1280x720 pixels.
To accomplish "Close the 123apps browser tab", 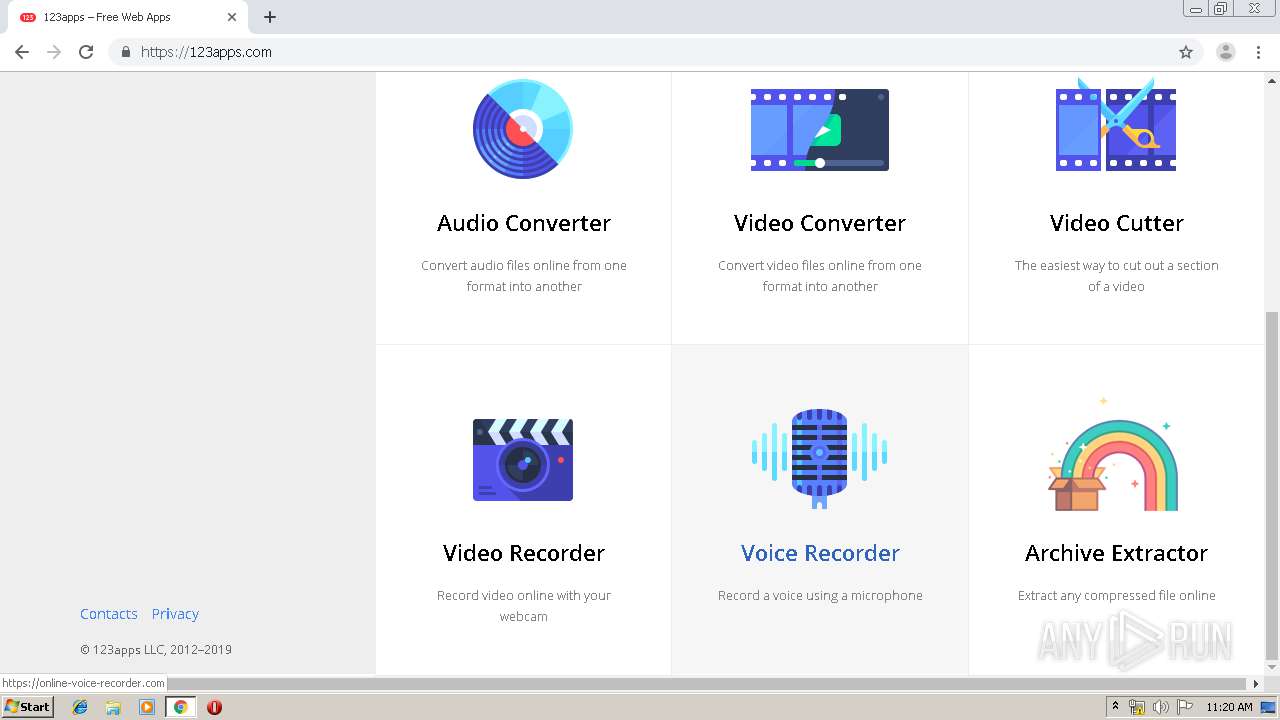I will pos(231,17).
